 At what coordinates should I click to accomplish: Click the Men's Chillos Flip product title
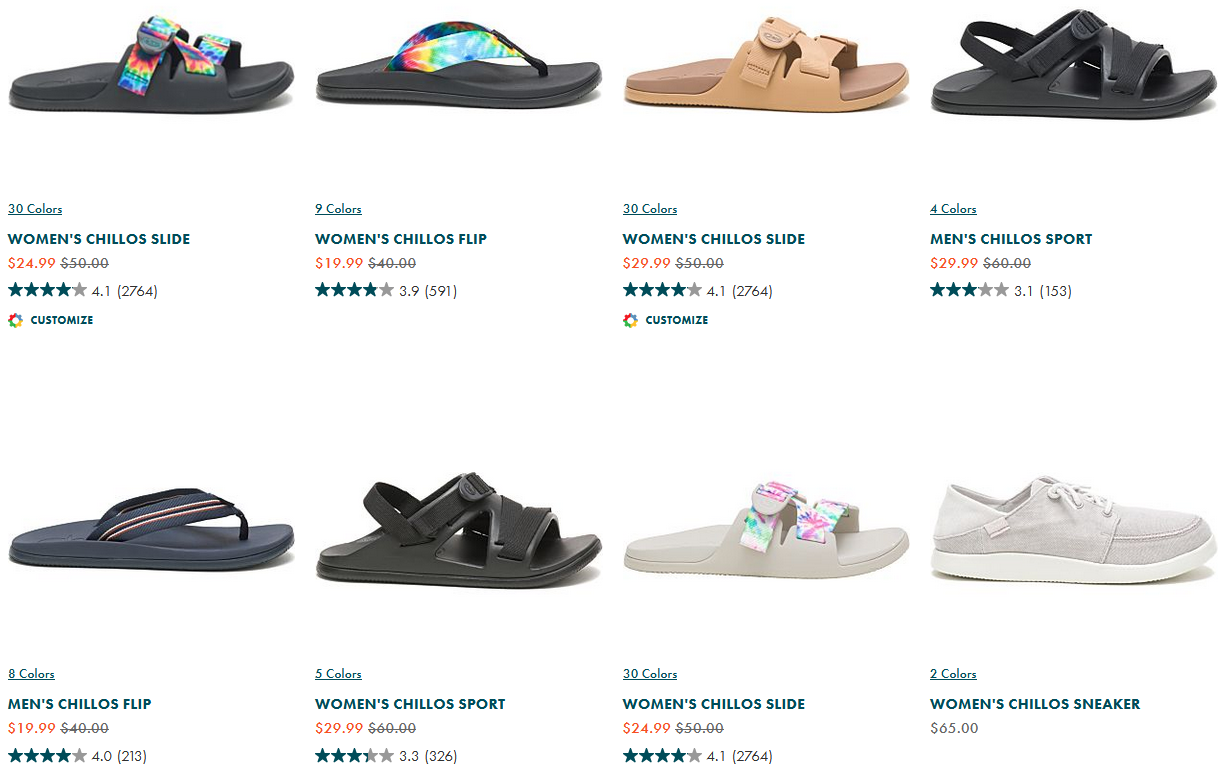click(x=79, y=703)
